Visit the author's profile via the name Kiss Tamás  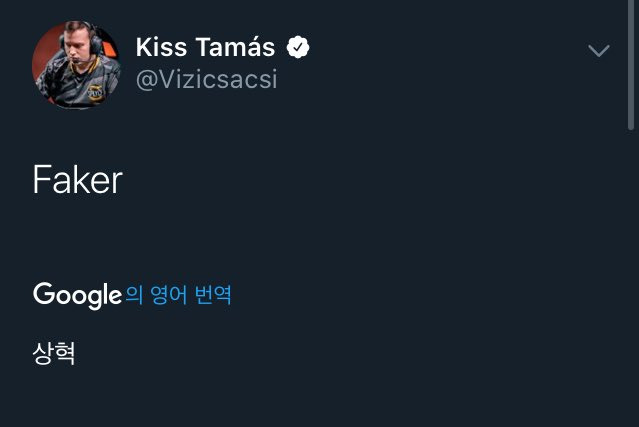pos(205,47)
